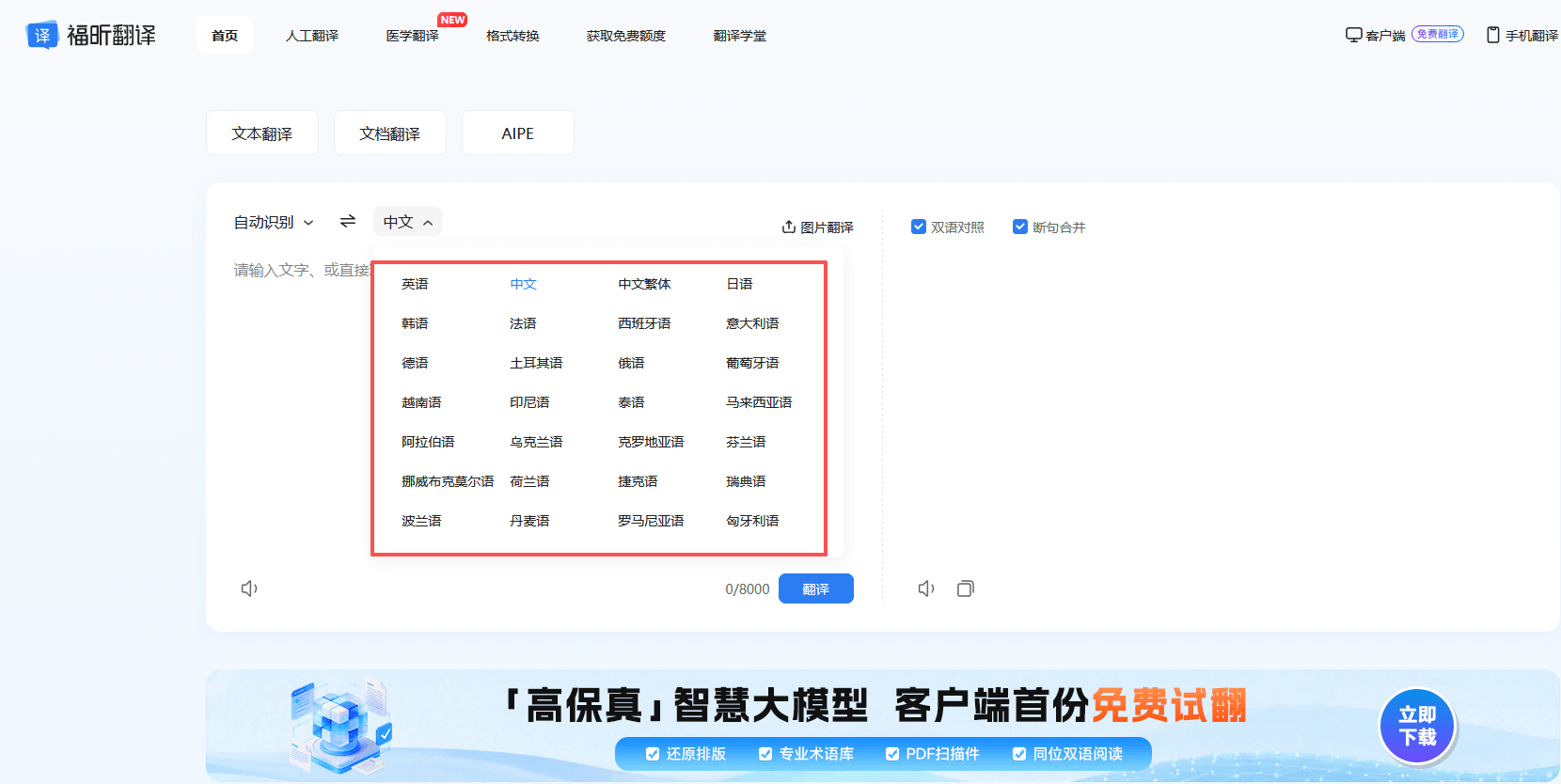Choose 俄语 from the language list
Screen dimensions: 1561x784
pos(631,363)
